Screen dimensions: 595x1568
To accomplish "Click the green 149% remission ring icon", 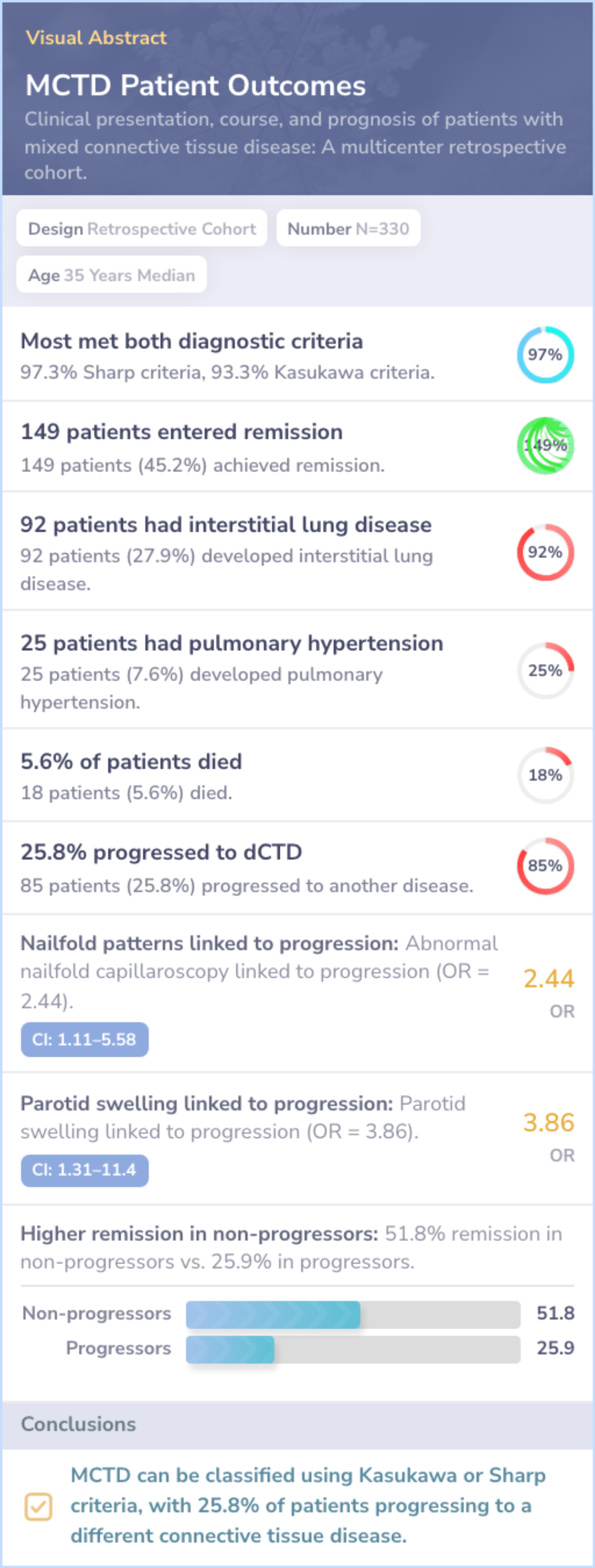I will (545, 445).
